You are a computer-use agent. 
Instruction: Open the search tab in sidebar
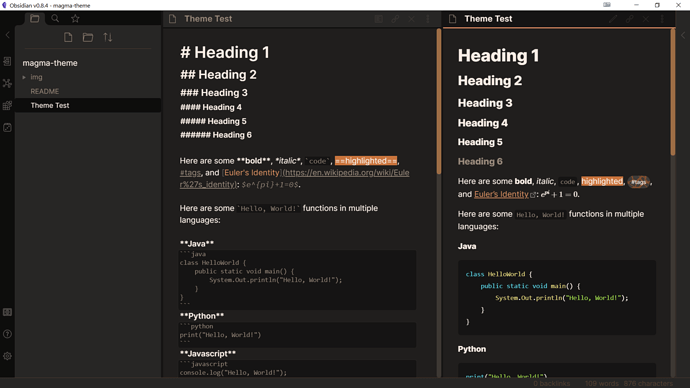coord(55,18)
